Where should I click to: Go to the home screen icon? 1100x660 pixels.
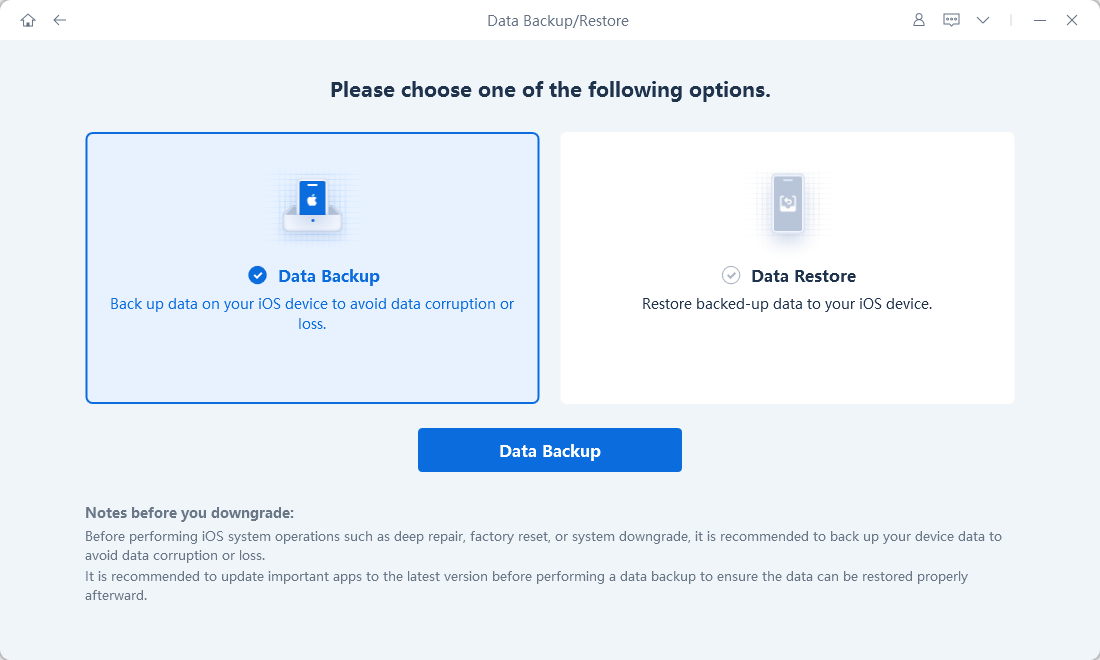(28, 20)
